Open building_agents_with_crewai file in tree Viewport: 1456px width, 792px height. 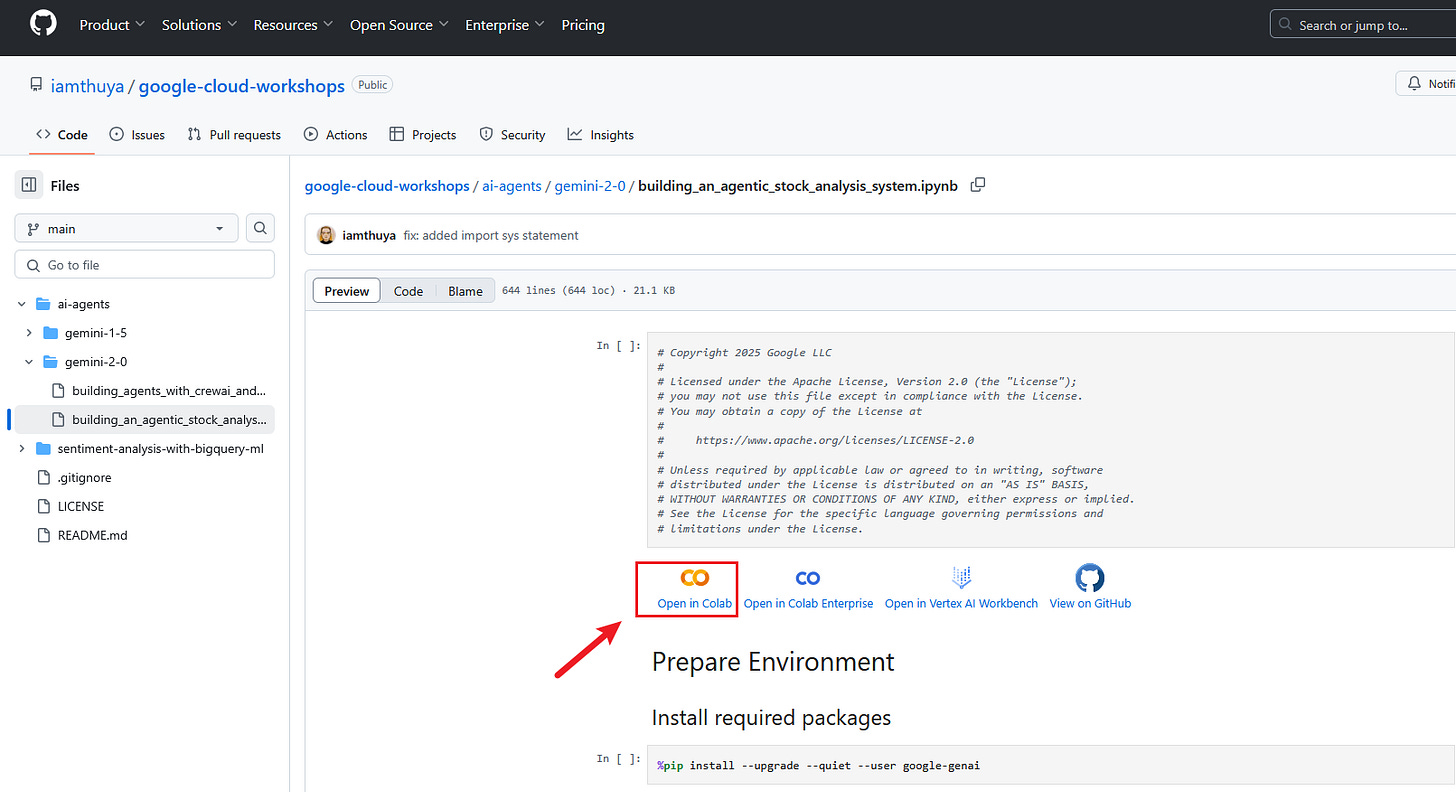169,390
